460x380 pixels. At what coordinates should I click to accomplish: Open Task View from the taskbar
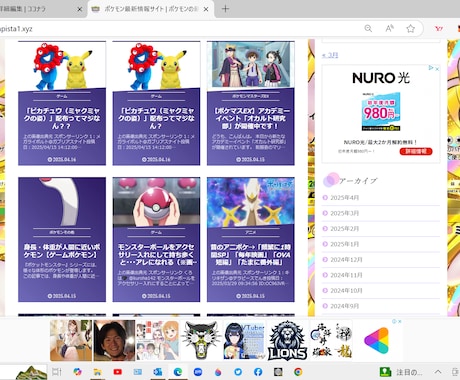[x=57, y=372]
